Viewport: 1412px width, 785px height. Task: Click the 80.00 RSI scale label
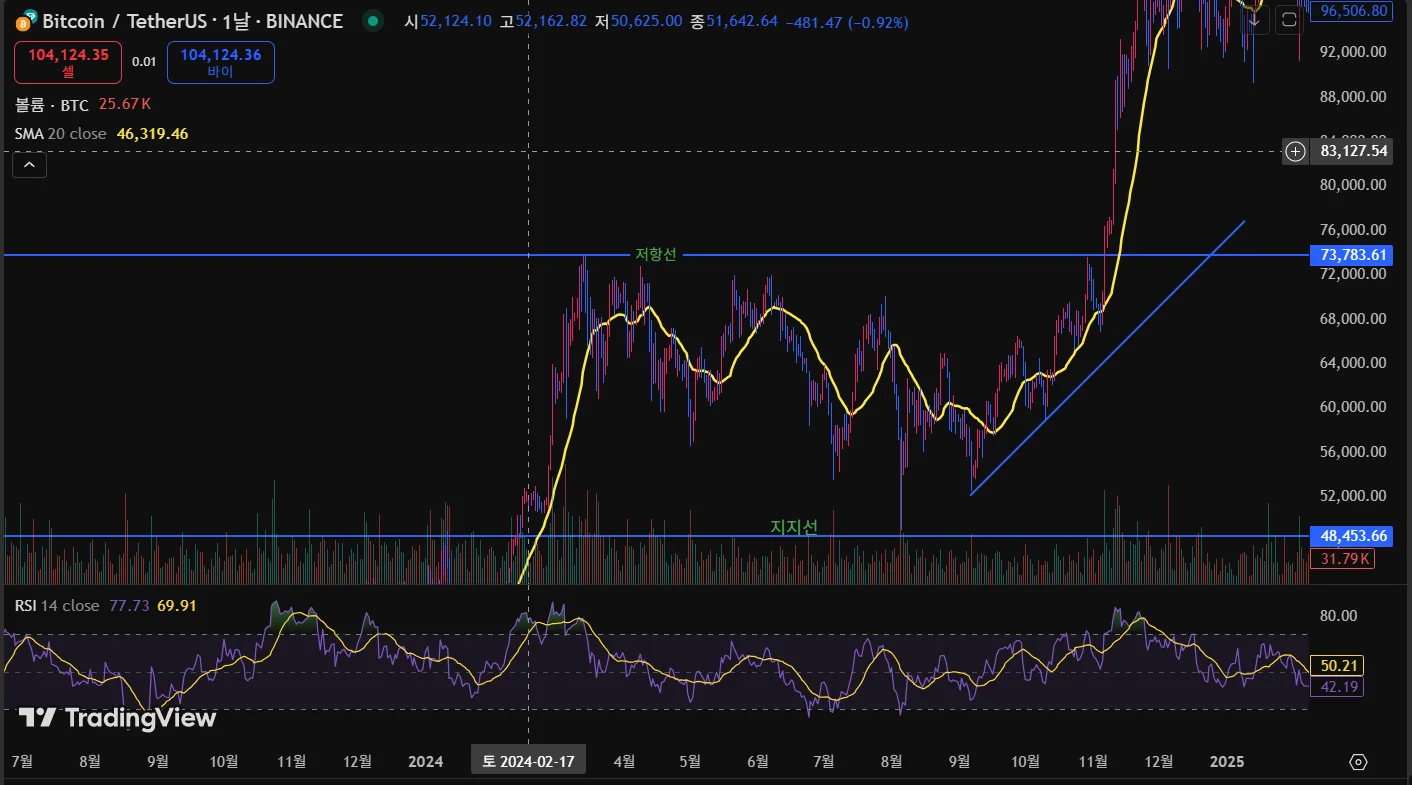point(1341,615)
